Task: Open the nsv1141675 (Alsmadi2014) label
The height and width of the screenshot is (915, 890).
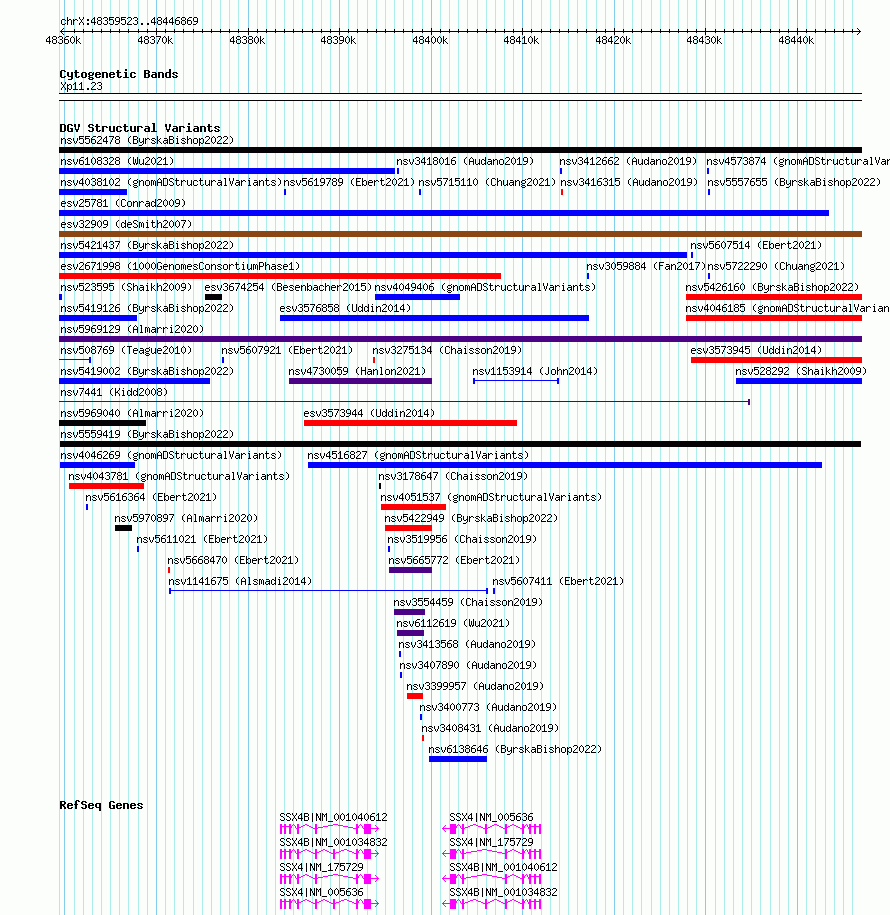Action: coord(240,582)
